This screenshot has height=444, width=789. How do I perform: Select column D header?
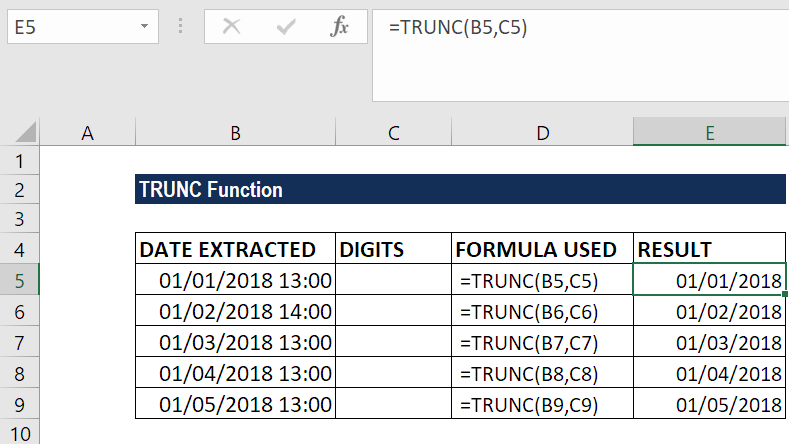pyautogui.click(x=542, y=133)
